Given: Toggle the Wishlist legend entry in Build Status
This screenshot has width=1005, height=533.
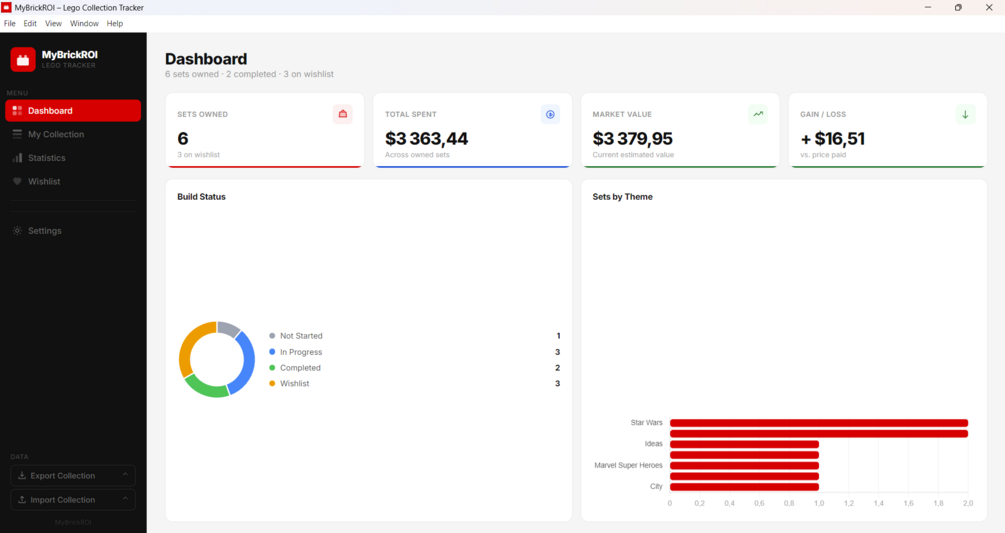Looking at the screenshot, I should pyautogui.click(x=289, y=383).
